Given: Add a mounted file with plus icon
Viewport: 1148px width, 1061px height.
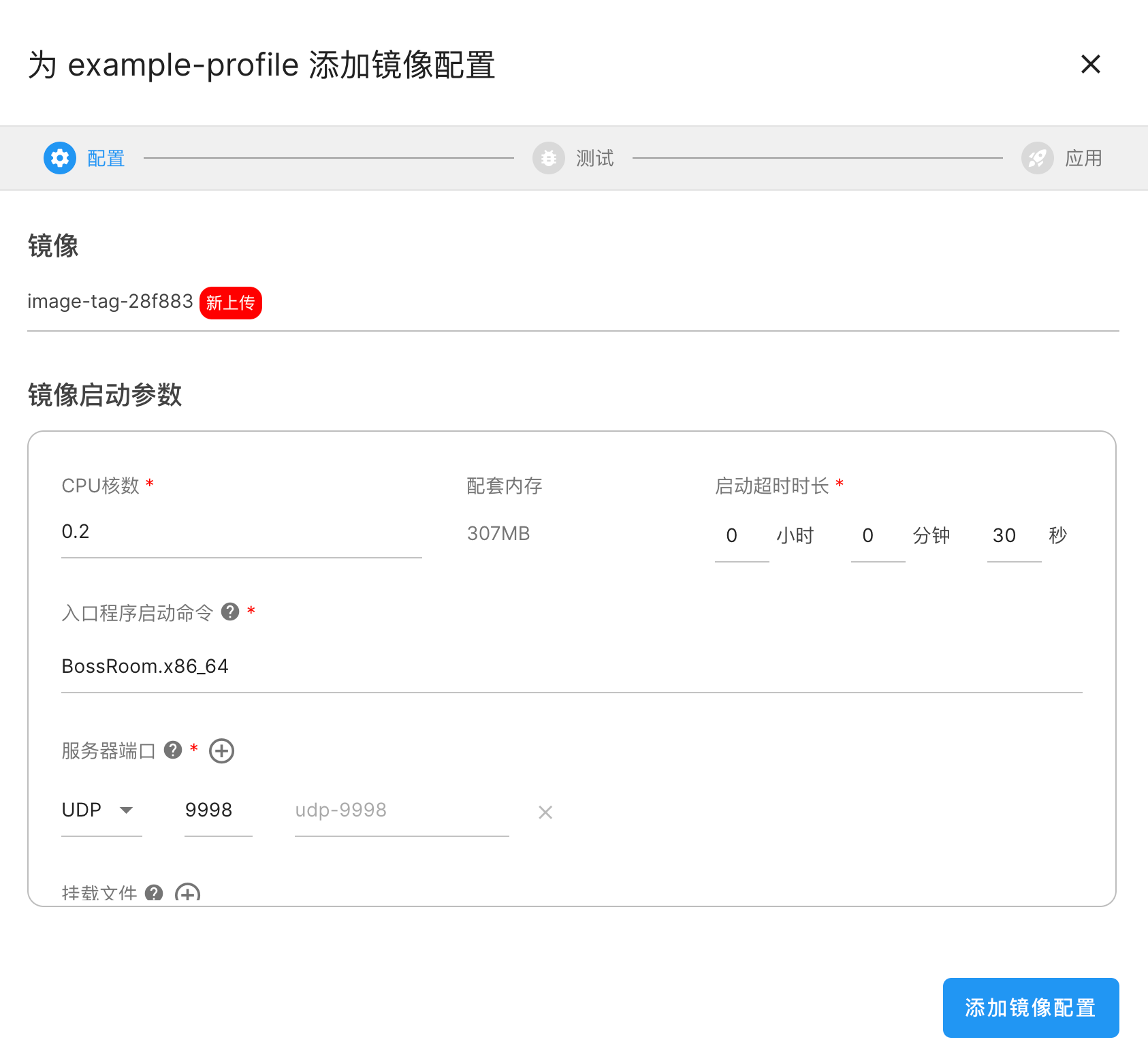Looking at the screenshot, I should point(187,893).
